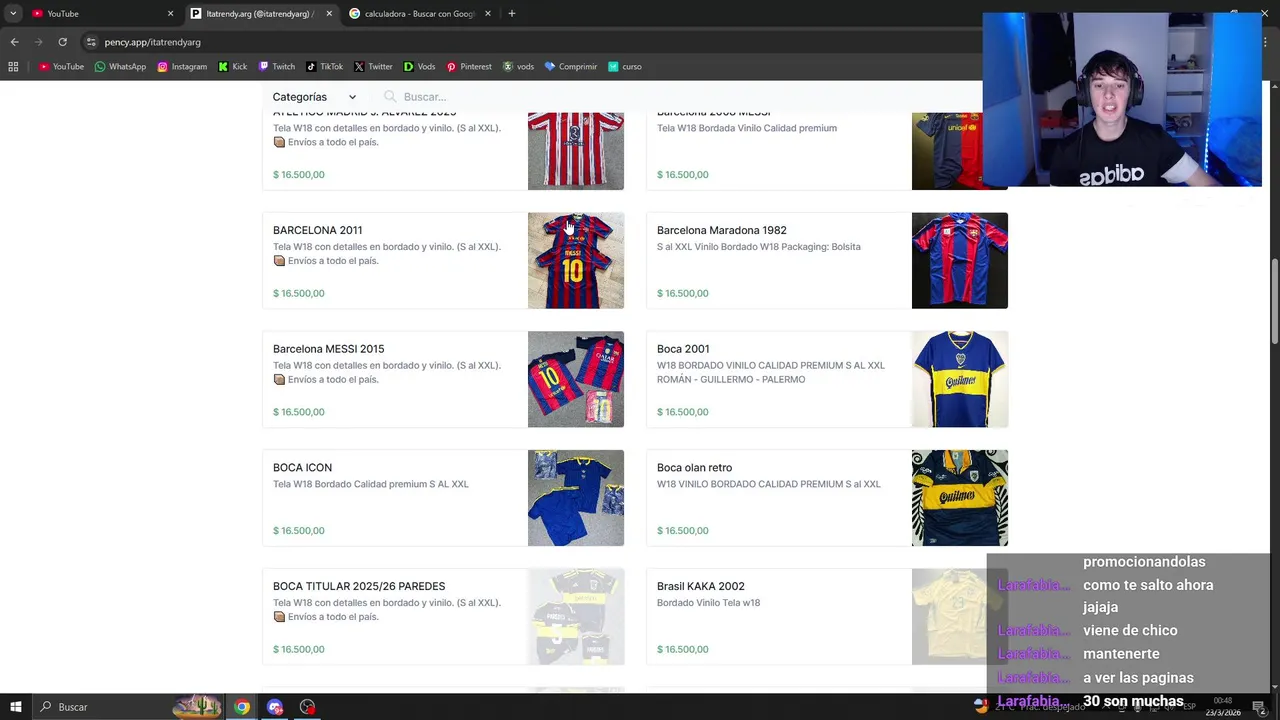This screenshot has height=720, width=1280.
Task: Open the lowercase vods bookmark
Action: pyautogui.click(x=518, y=67)
